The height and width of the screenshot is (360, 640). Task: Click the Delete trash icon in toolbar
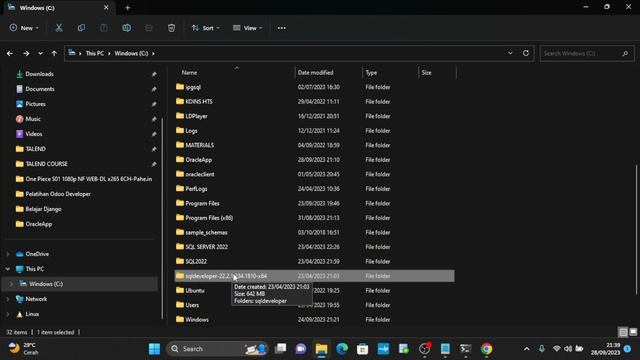tap(171, 28)
